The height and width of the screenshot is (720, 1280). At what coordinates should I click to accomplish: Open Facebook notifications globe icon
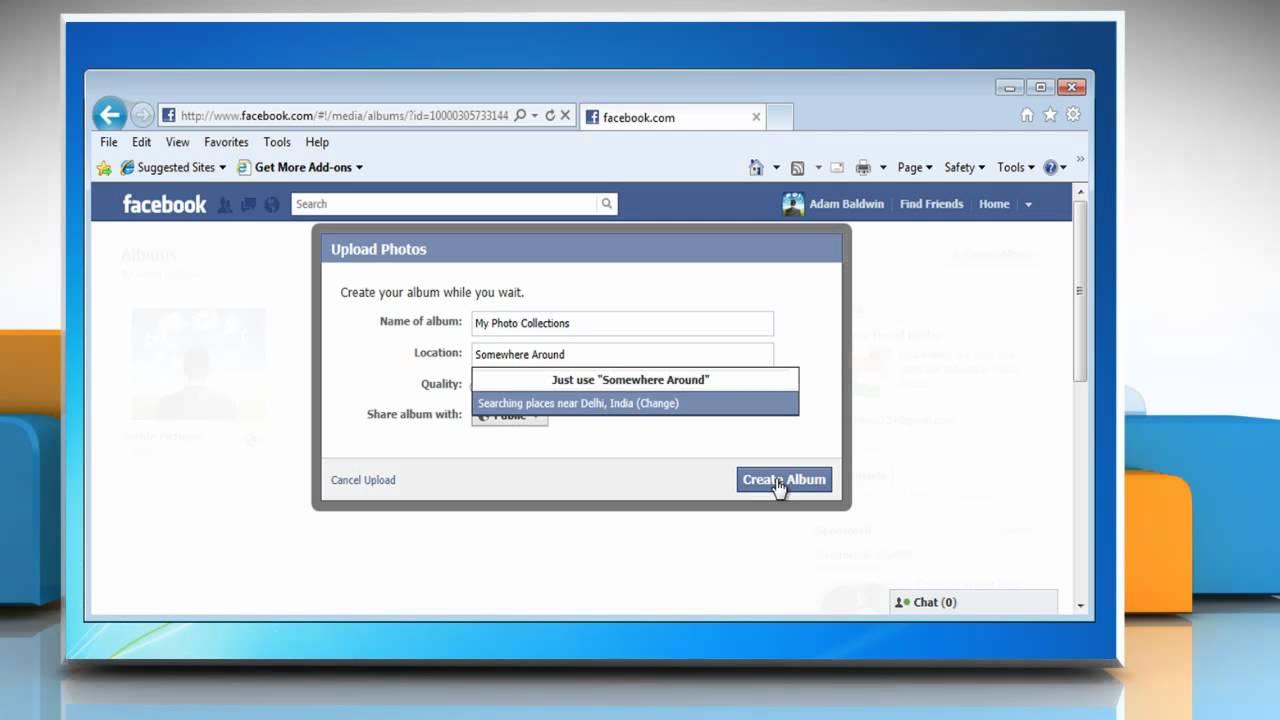point(272,204)
